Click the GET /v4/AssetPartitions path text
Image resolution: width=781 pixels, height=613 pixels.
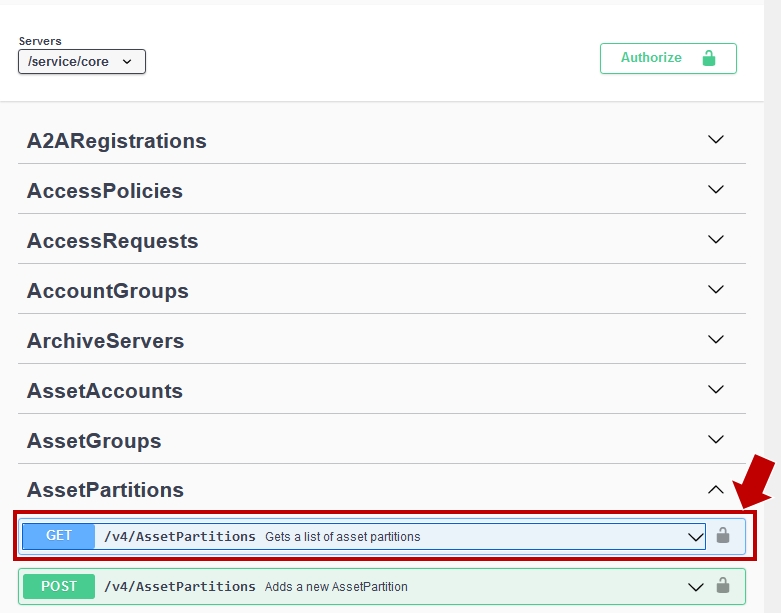180,537
